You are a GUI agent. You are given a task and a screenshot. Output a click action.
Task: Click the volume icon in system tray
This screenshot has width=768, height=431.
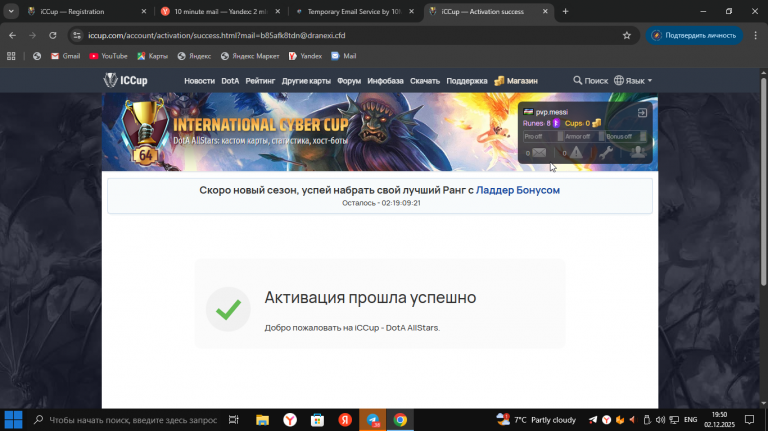click(x=660, y=420)
